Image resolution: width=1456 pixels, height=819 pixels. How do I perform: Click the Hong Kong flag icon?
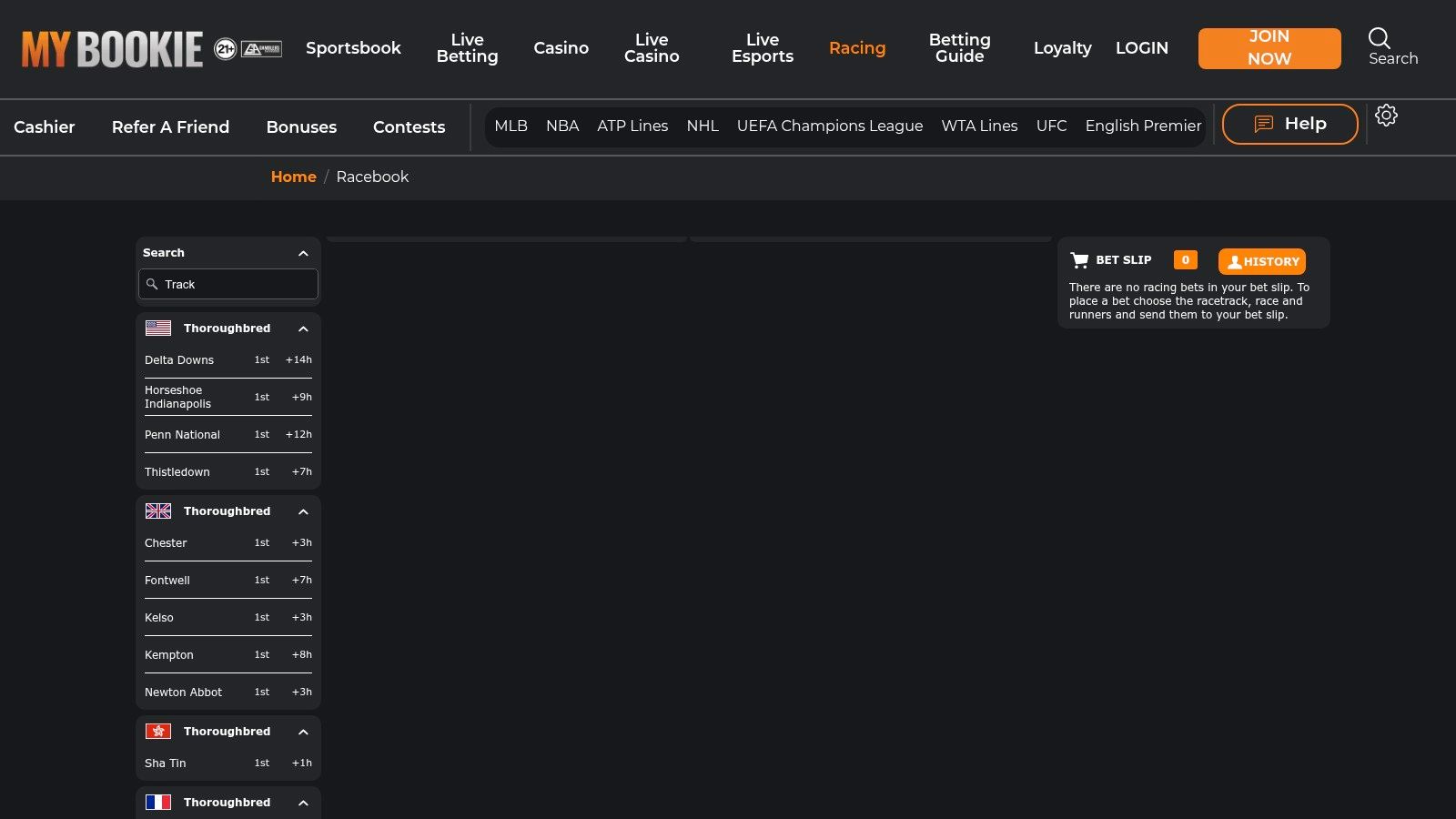158,732
